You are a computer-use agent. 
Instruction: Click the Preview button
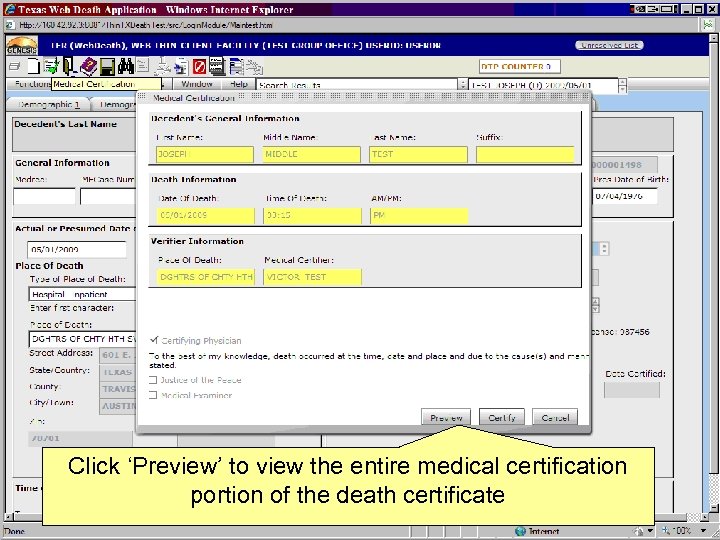click(446, 417)
